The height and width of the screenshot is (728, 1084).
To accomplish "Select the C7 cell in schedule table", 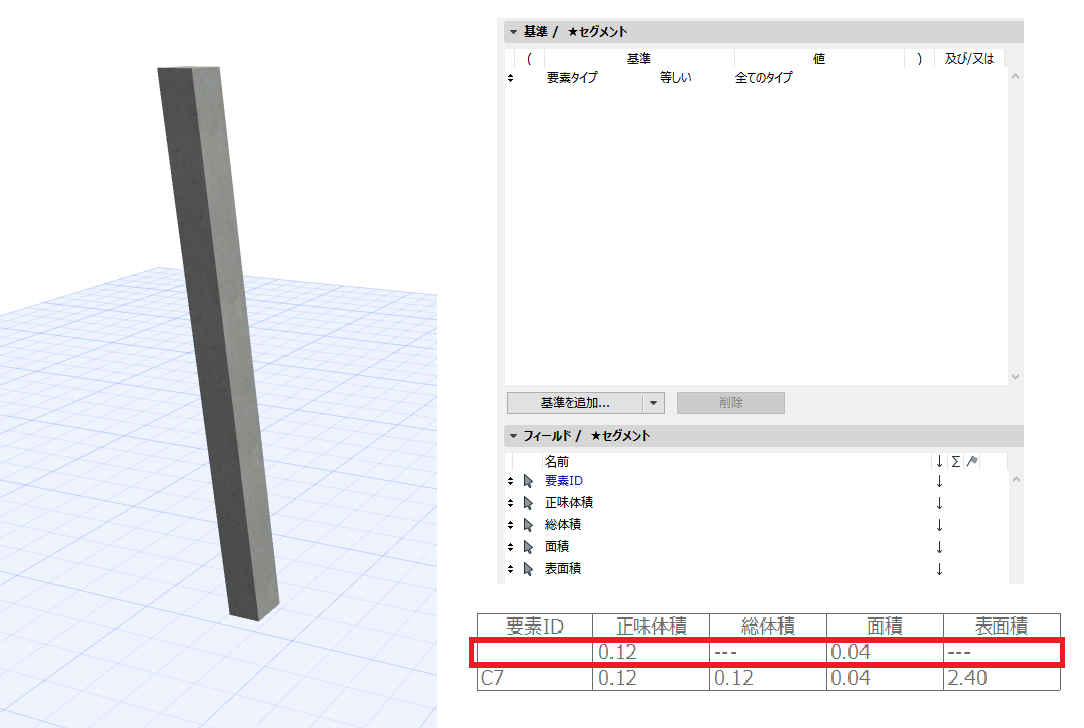I will click(x=534, y=678).
